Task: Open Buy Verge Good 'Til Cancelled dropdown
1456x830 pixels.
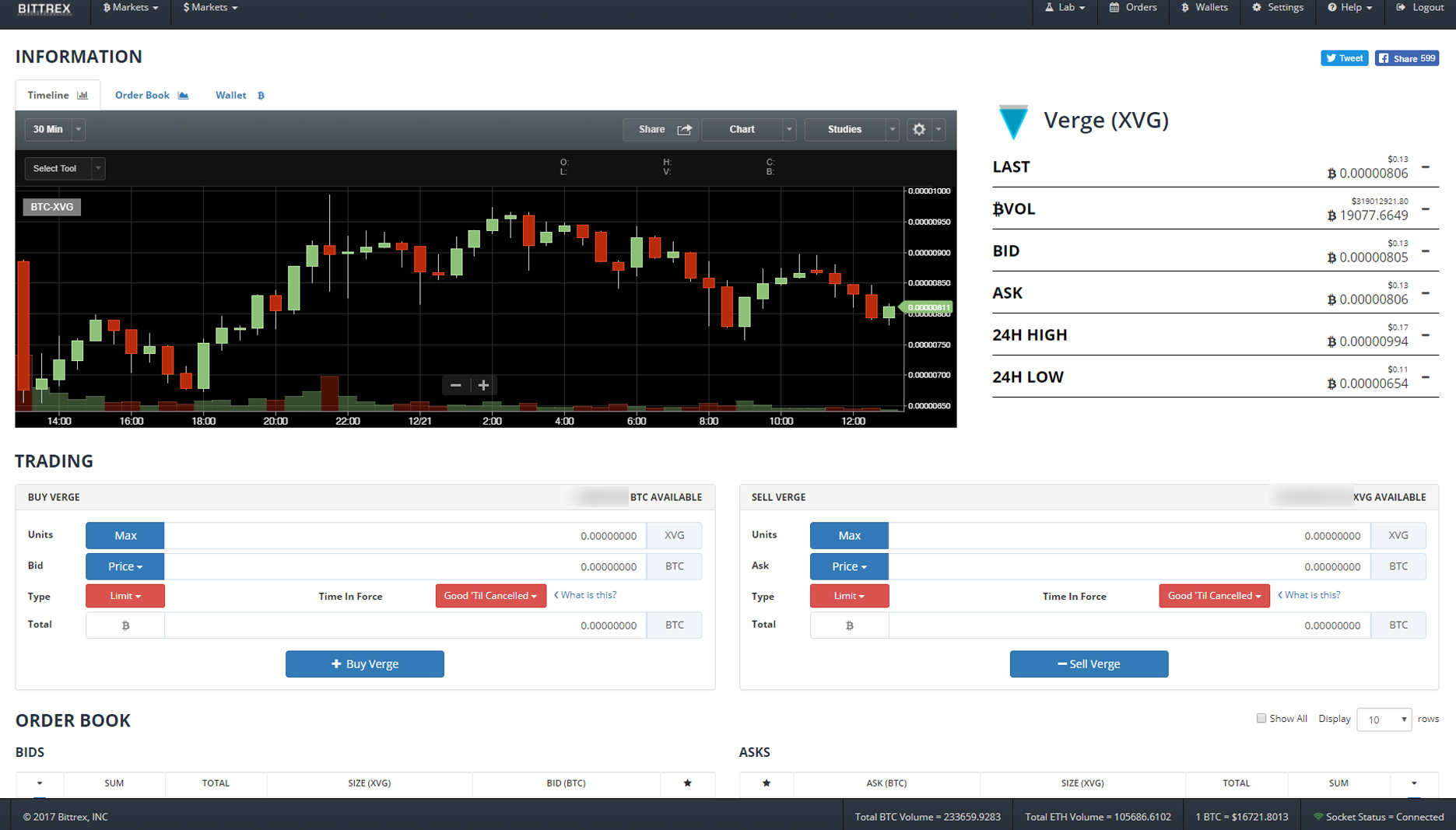Action: click(x=490, y=596)
